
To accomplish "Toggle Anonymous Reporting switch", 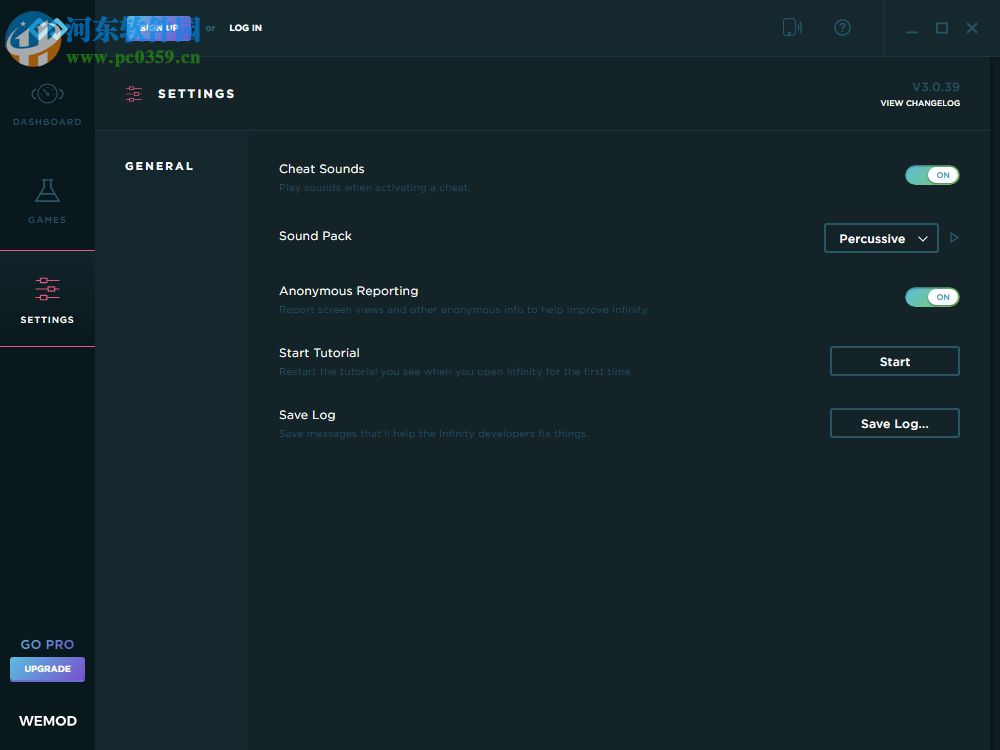I will pyautogui.click(x=932, y=297).
